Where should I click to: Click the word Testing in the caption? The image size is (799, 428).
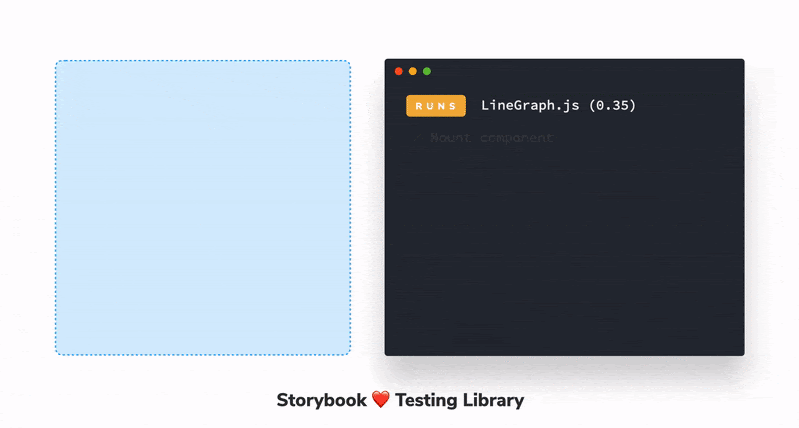426,400
